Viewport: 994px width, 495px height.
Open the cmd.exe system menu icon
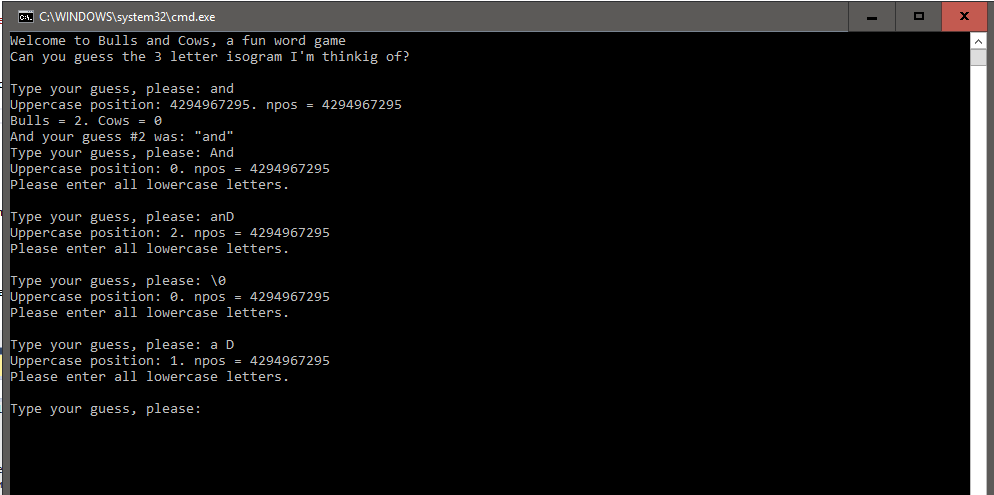tap(26, 16)
